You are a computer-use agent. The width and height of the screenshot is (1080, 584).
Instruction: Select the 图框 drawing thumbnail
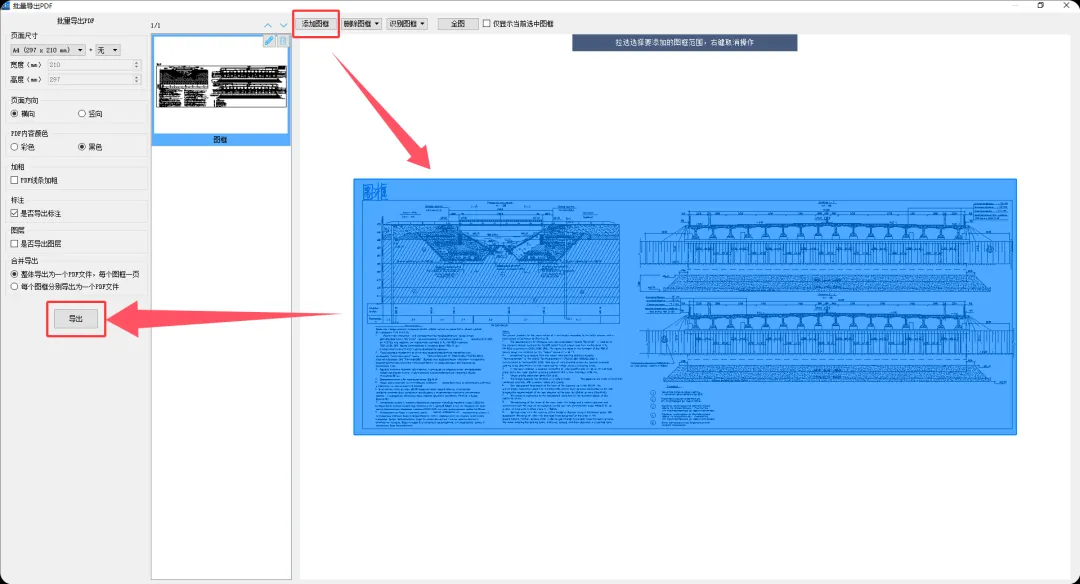(220, 85)
